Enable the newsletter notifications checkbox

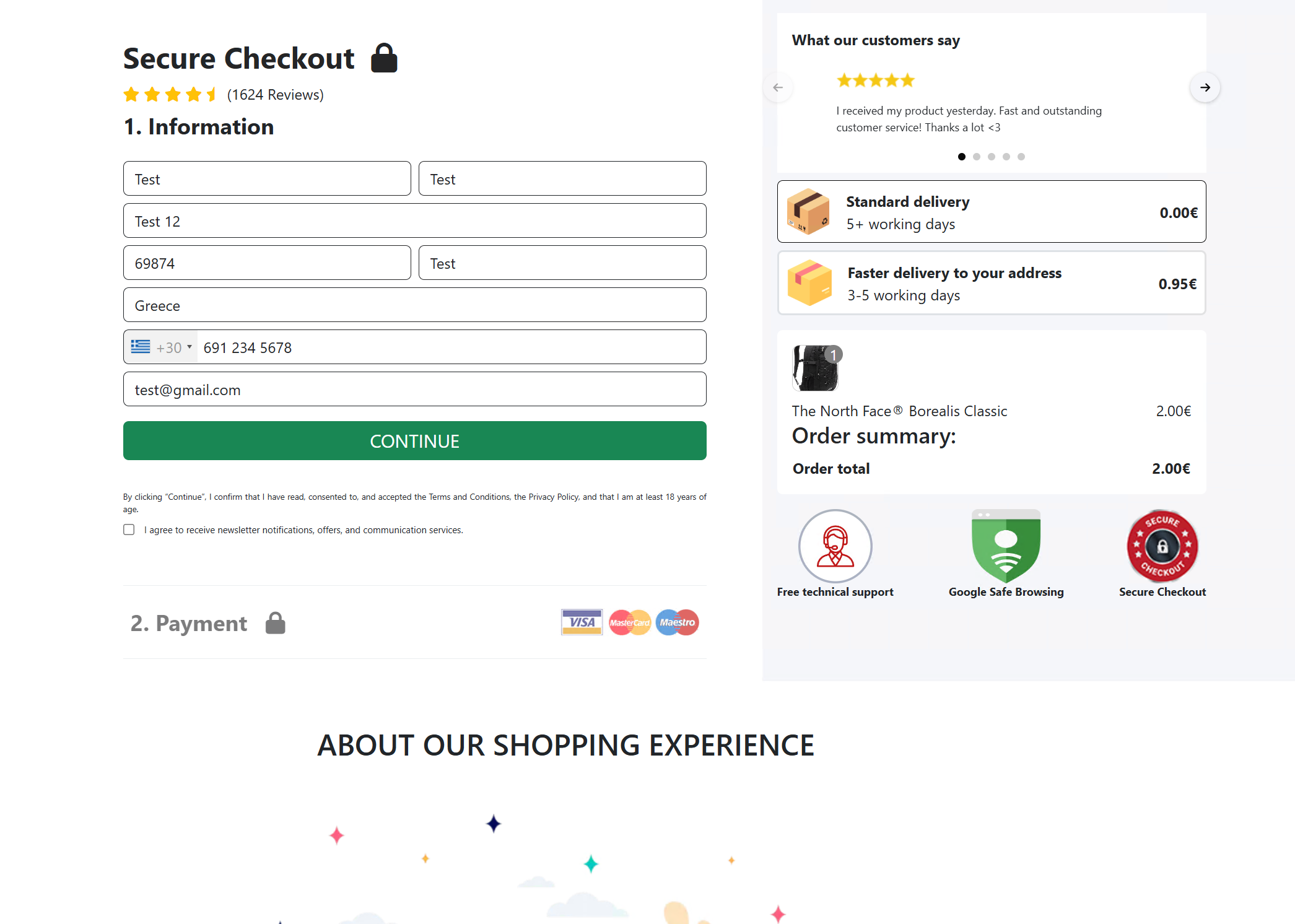click(129, 530)
